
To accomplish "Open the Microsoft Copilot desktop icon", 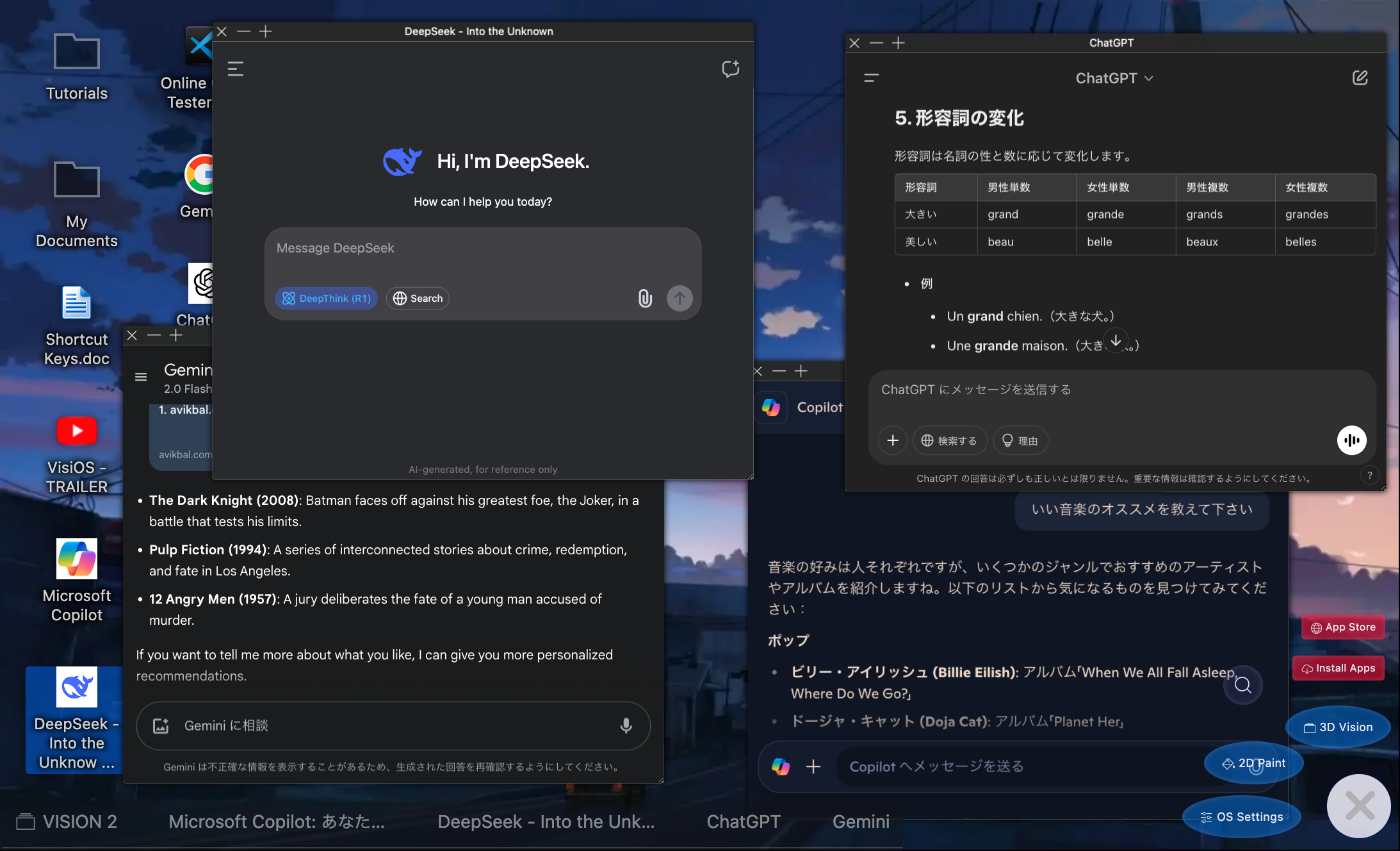I will tap(76, 581).
